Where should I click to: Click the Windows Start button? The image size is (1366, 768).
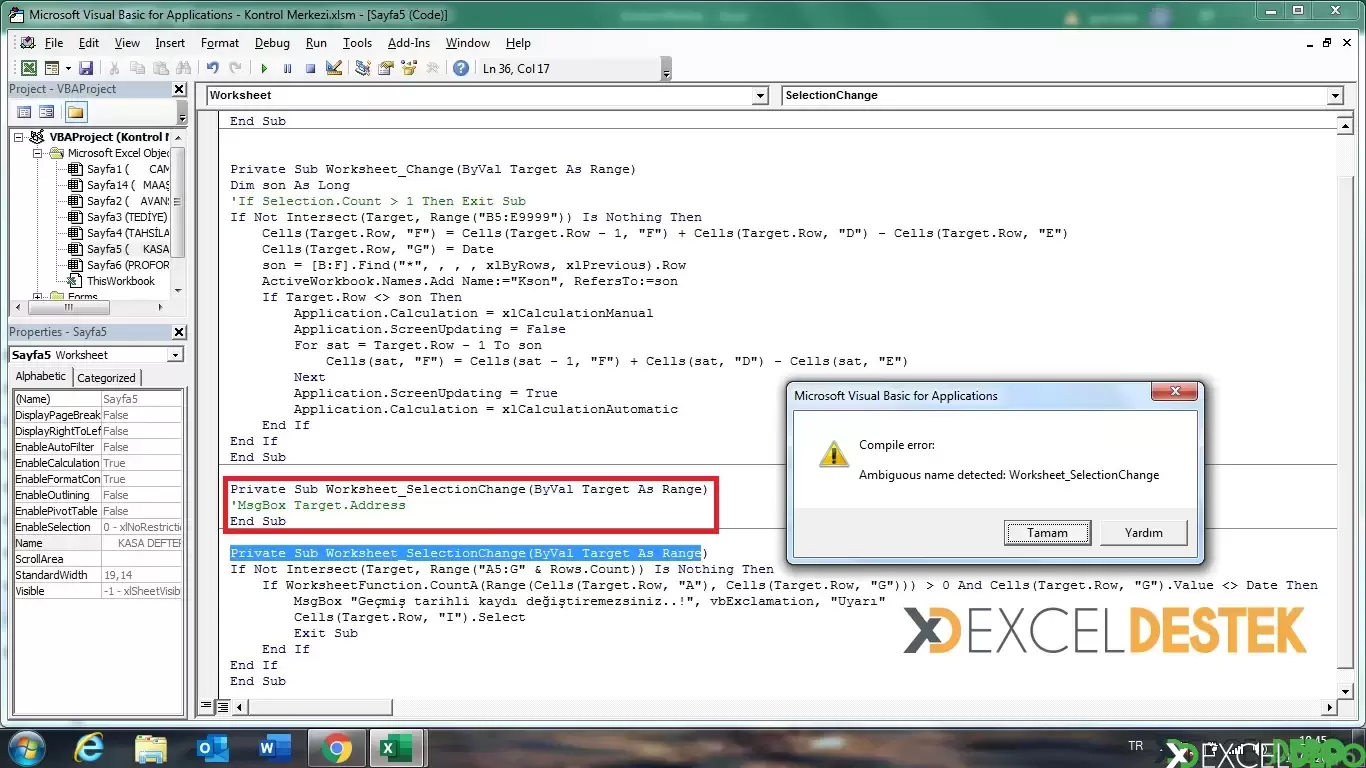(x=26, y=749)
